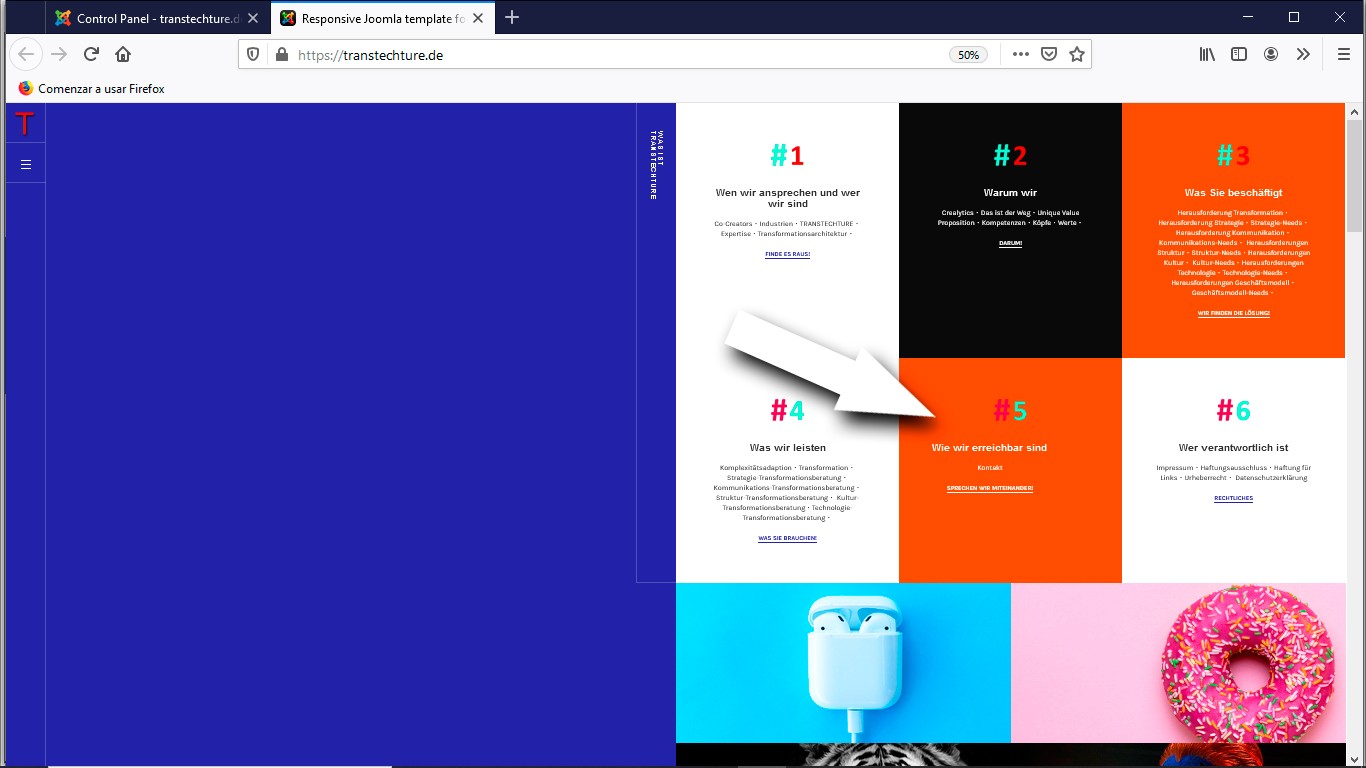Open WIR FINDEN DIE LÖSUNG! link
1366x768 pixels.
tap(1233, 314)
